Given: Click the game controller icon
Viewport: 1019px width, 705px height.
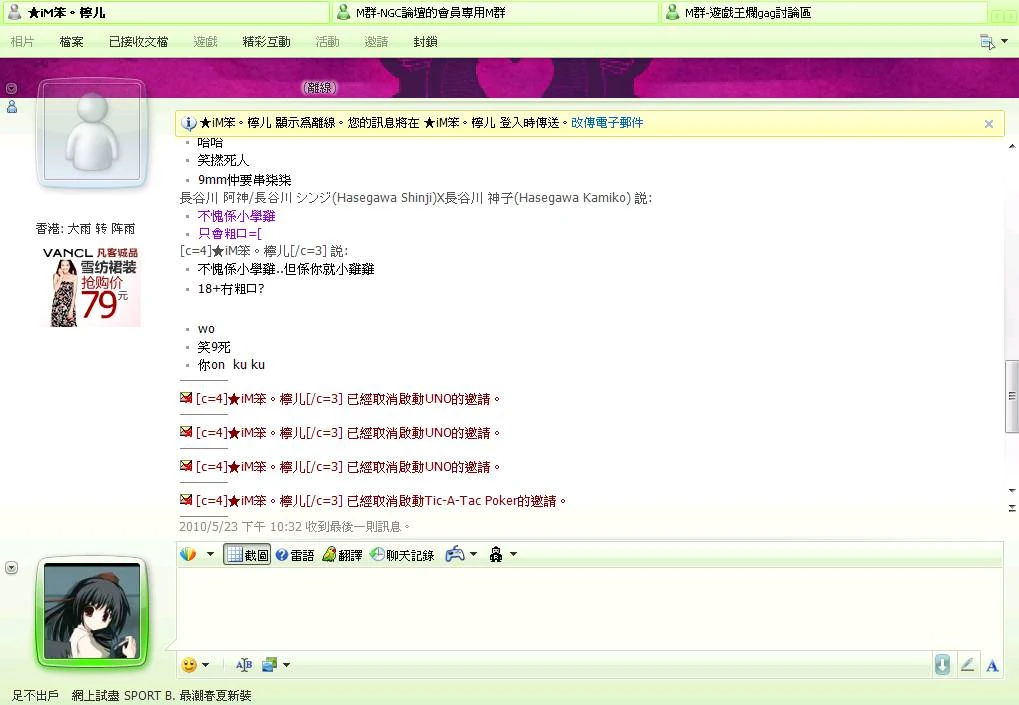Looking at the screenshot, I should click(455, 554).
